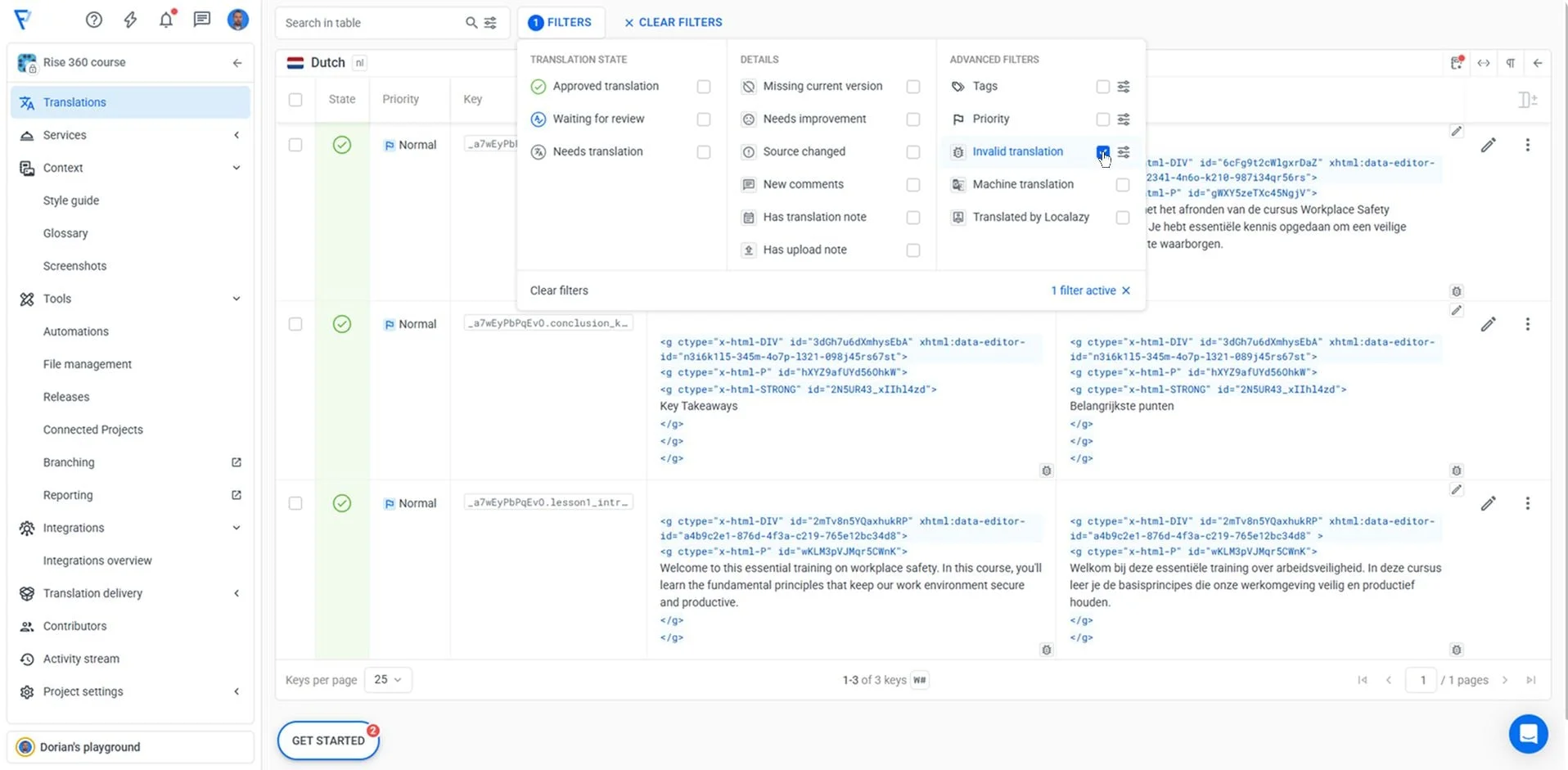Image resolution: width=1568 pixels, height=770 pixels.
Task: Uncheck the Invalid translation filter
Action: [x=1102, y=152]
